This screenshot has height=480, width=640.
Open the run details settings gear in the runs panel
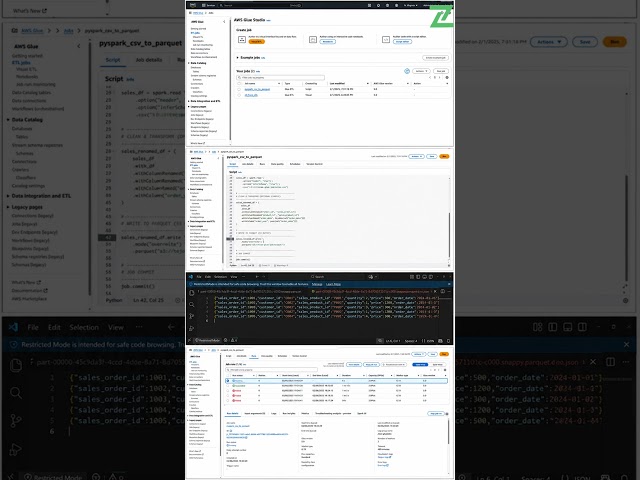point(447,413)
